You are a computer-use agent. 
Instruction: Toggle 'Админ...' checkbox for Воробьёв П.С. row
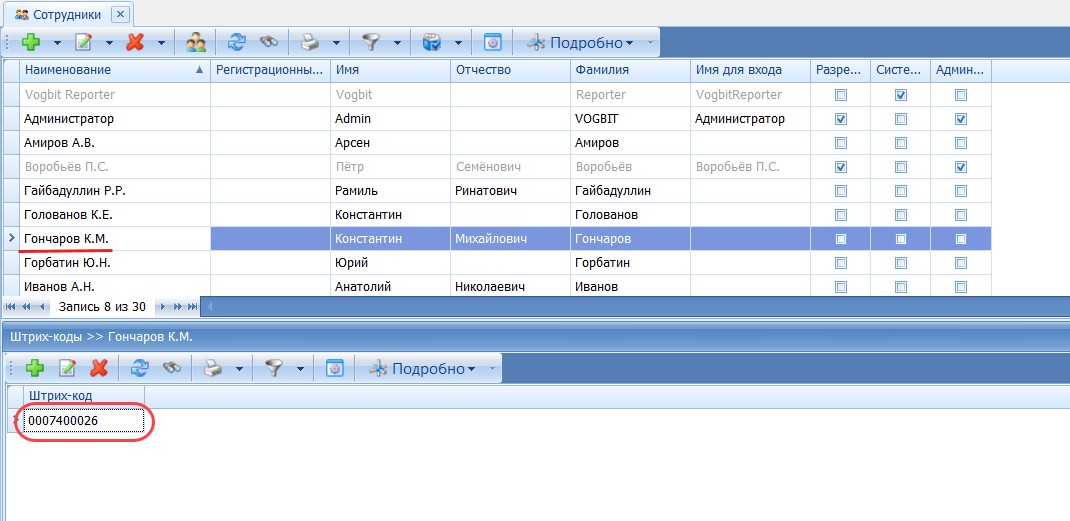961,167
